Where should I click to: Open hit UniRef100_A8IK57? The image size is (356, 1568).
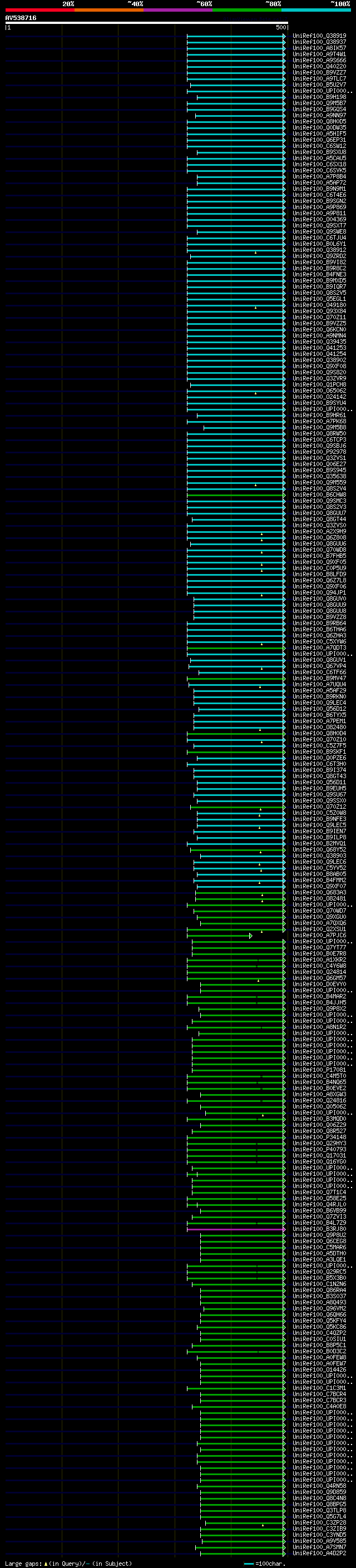click(x=319, y=48)
